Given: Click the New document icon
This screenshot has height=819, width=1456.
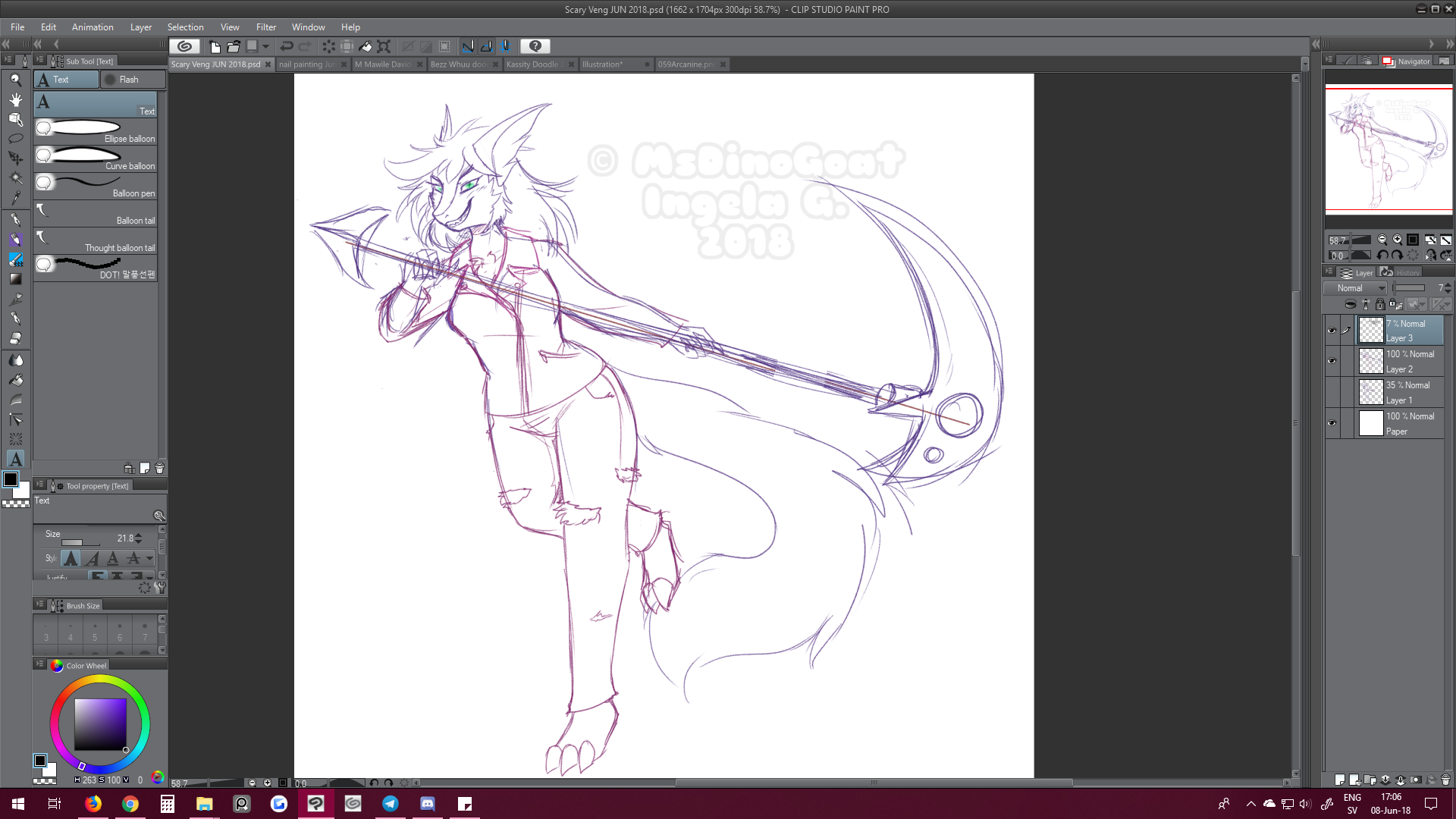Looking at the screenshot, I should tap(215, 46).
